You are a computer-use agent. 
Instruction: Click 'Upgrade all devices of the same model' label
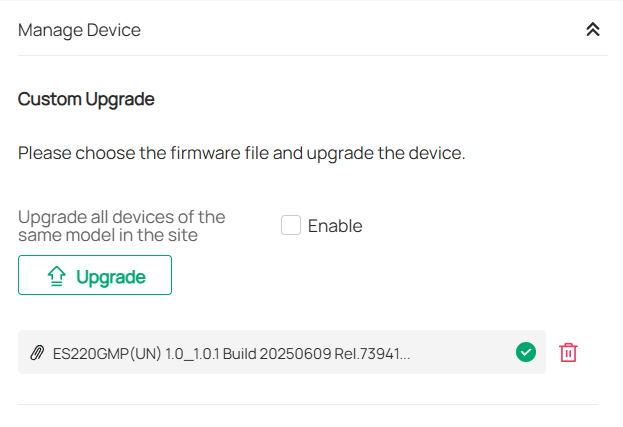coord(122,217)
